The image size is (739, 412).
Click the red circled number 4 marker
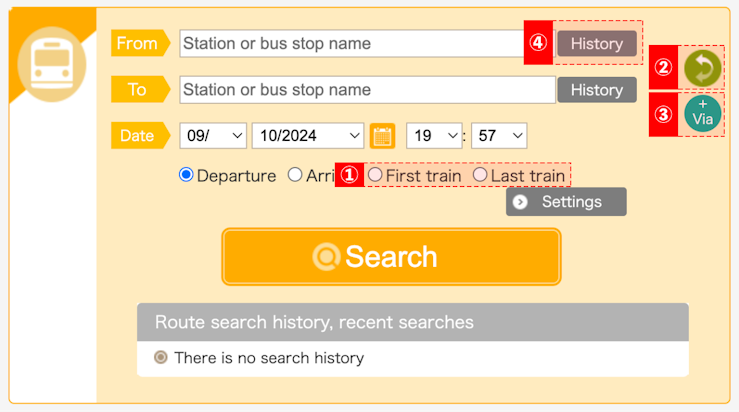point(538,42)
